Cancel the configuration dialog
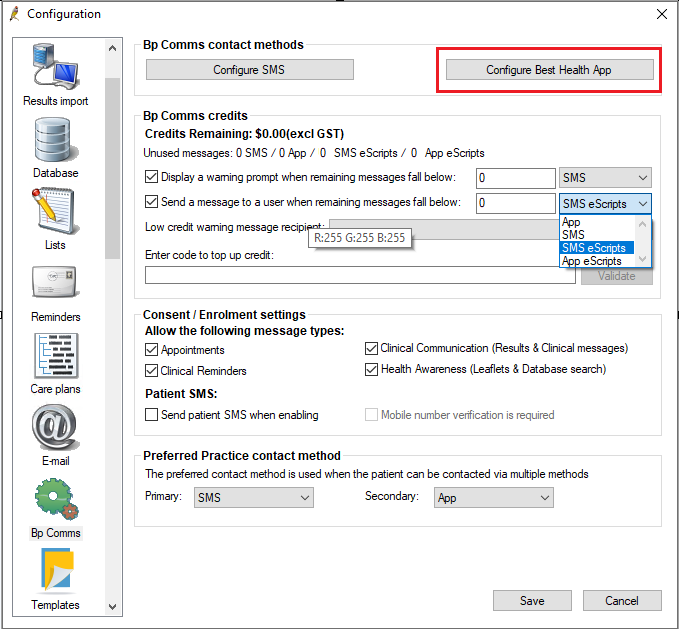The height and width of the screenshot is (629, 679). click(622, 600)
